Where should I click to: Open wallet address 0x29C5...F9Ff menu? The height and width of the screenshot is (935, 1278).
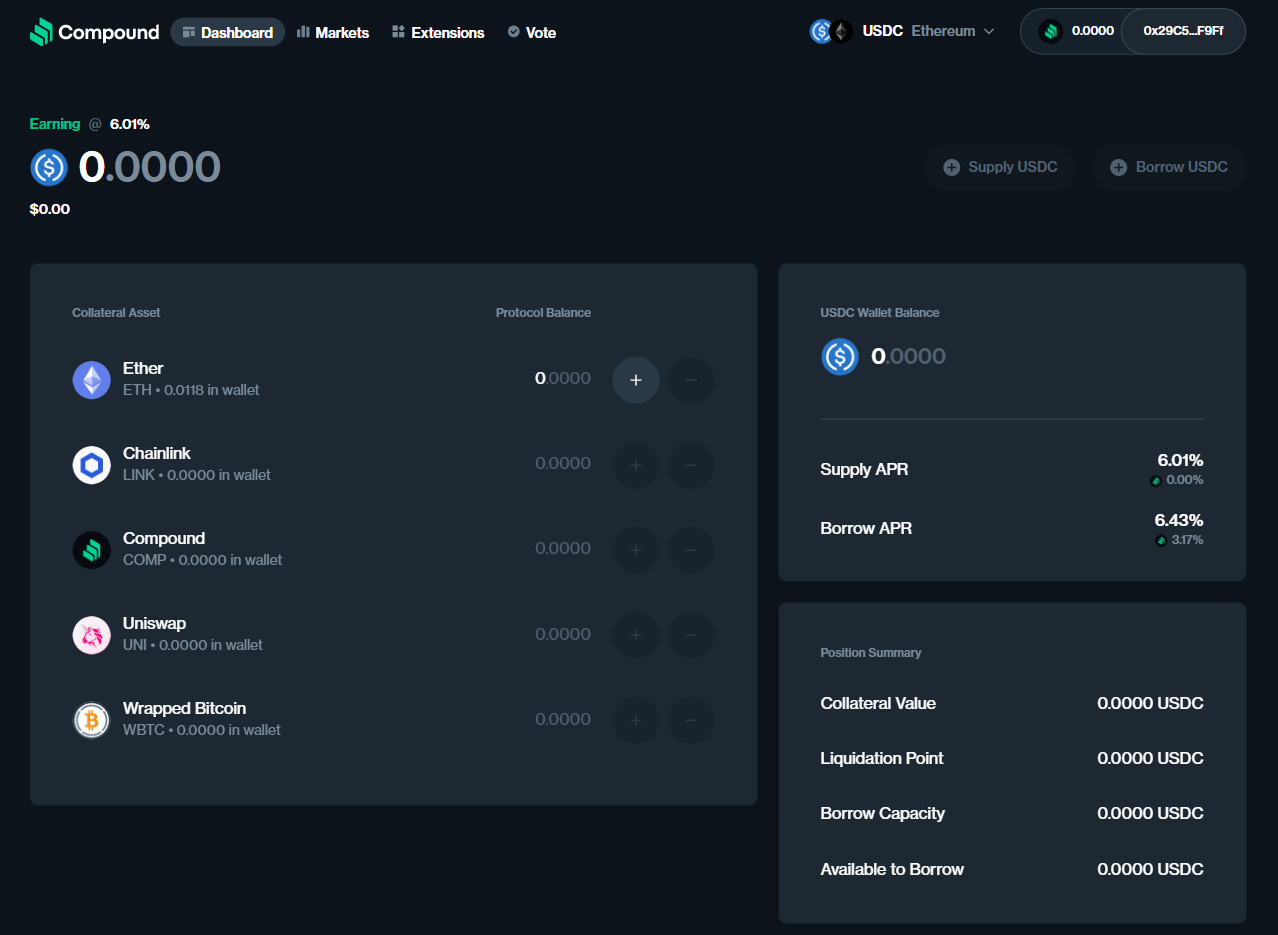1183,31
